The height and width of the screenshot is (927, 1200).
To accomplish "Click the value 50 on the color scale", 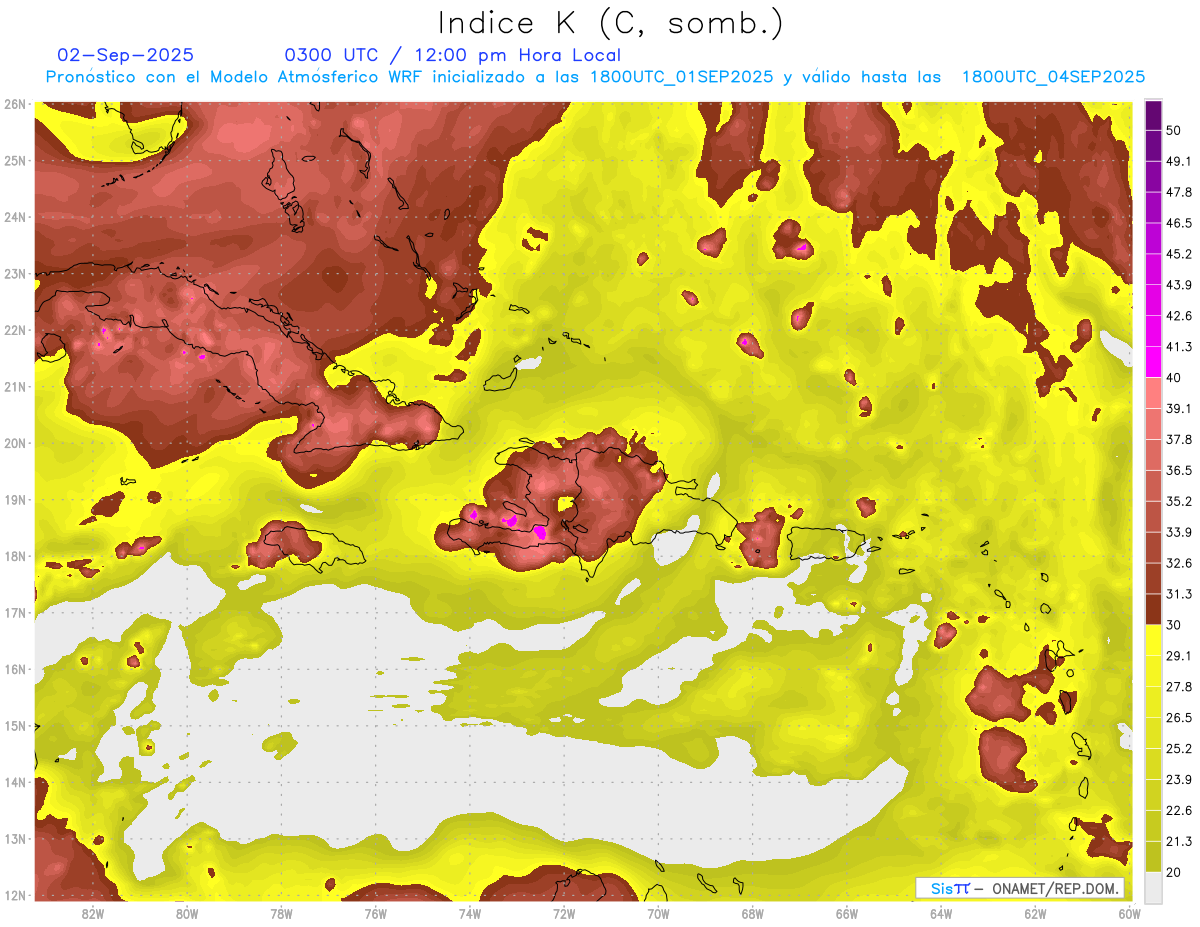I will pyautogui.click(x=1175, y=130).
